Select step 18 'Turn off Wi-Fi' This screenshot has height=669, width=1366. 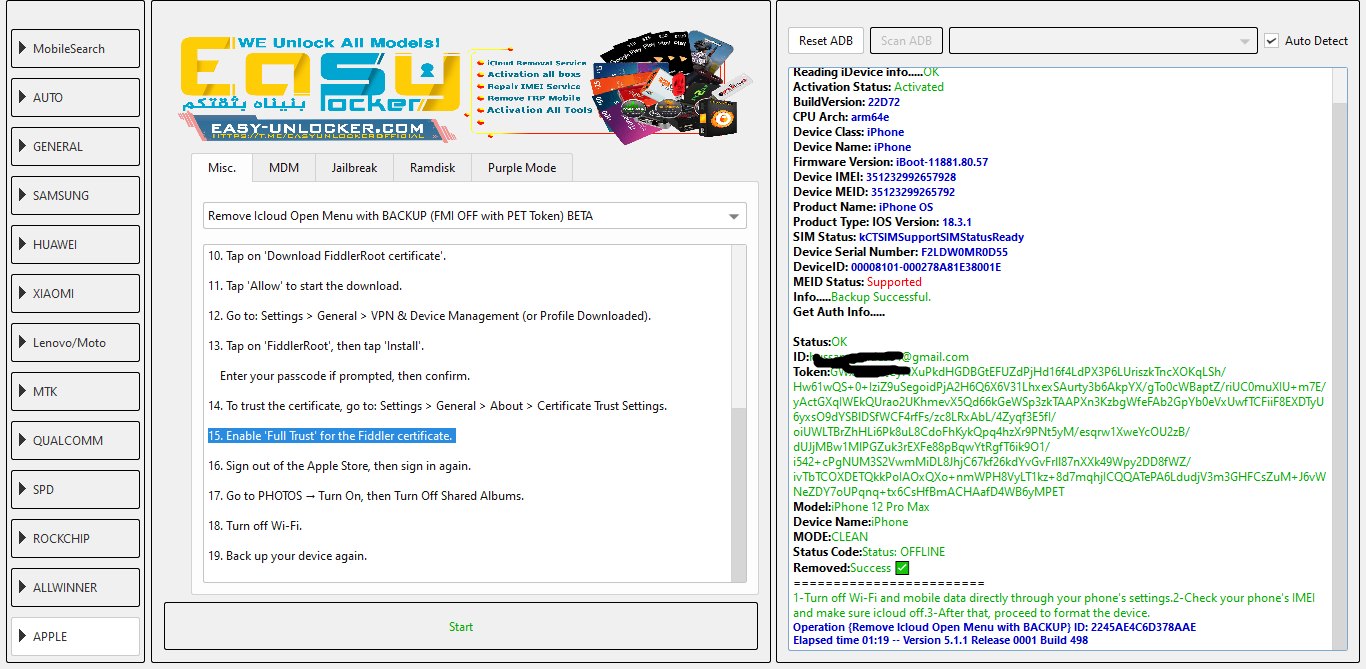click(x=255, y=526)
